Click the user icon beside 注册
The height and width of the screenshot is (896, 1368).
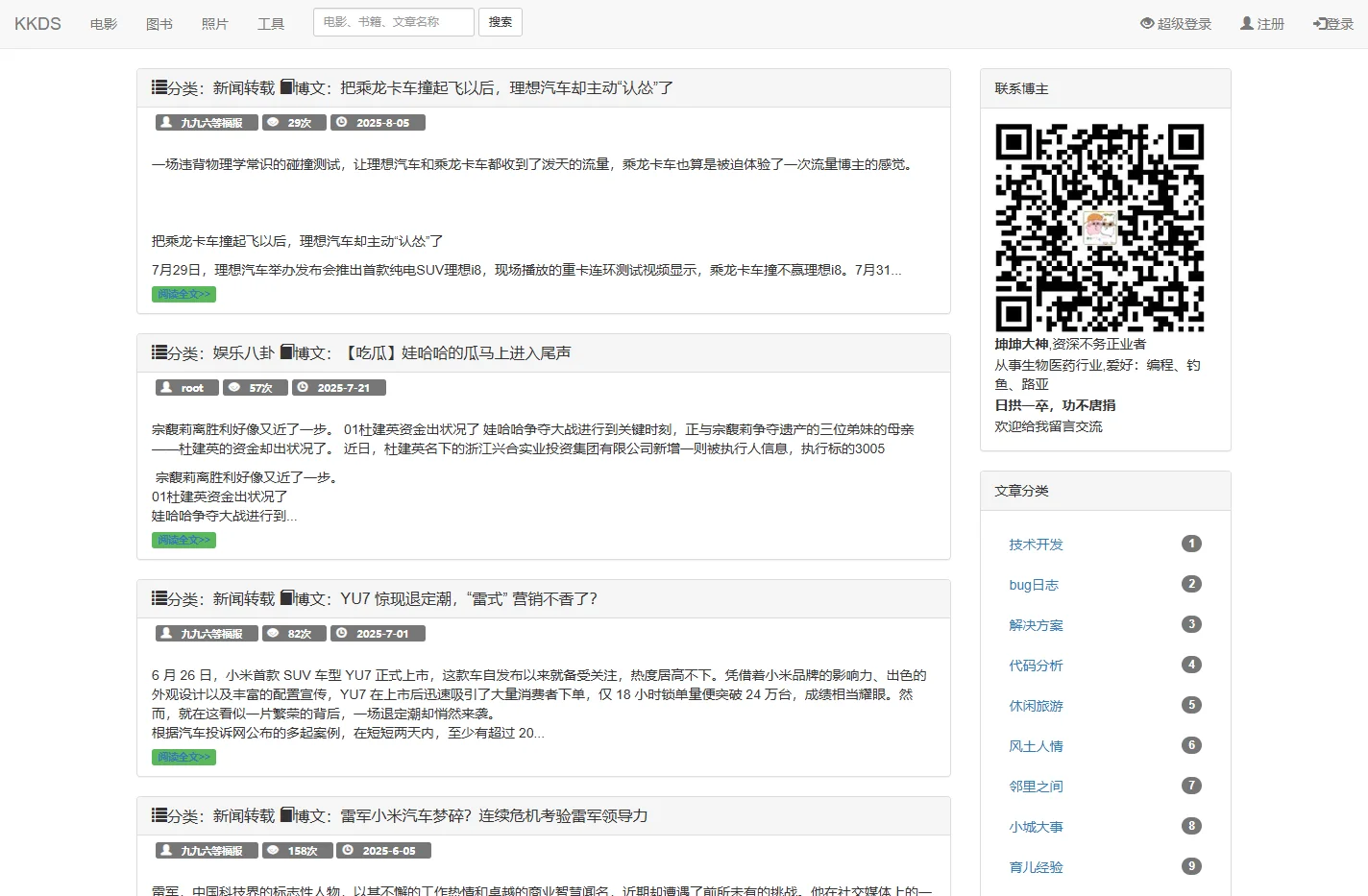[x=1247, y=23]
